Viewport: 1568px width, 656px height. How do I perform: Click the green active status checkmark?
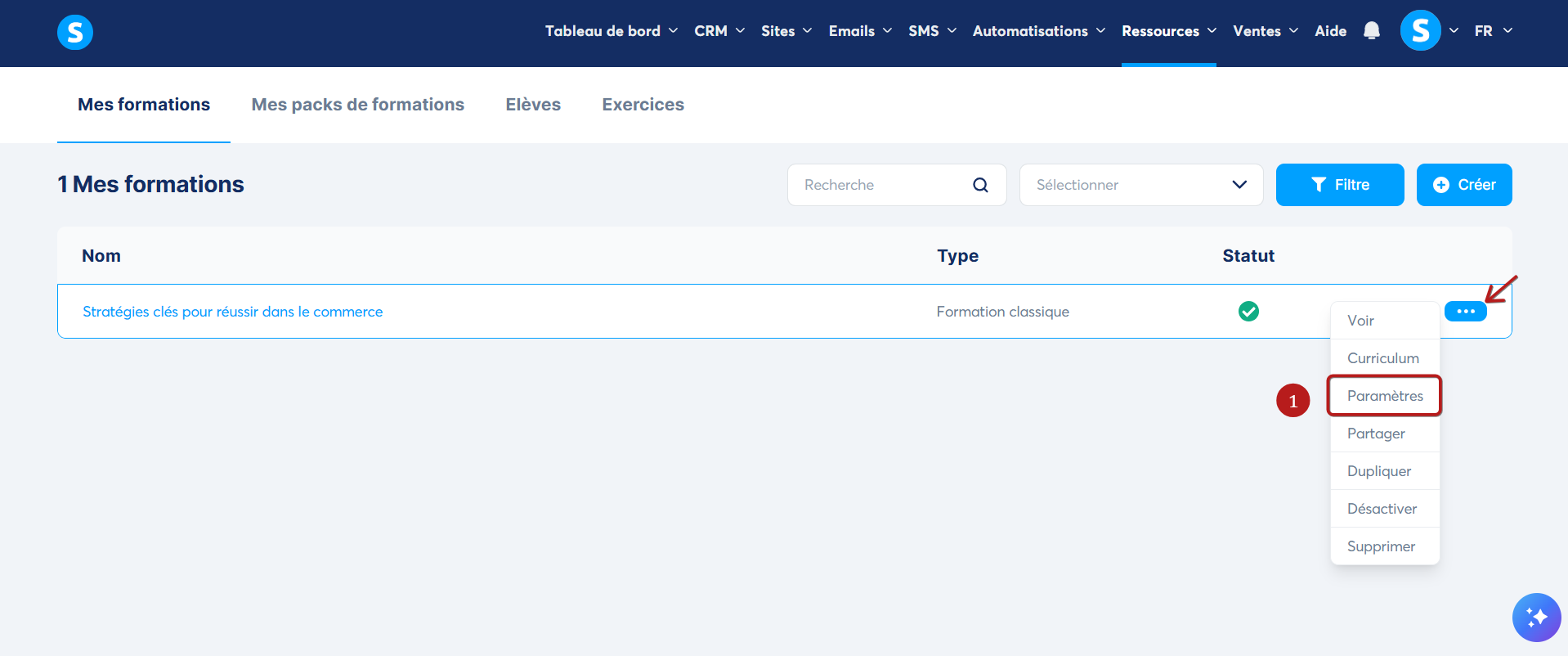(x=1248, y=312)
